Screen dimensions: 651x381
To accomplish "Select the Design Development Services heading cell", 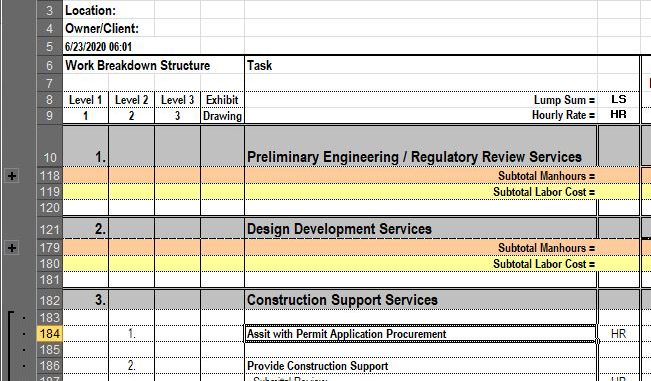I will pyautogui.click(x=421, y=229).
